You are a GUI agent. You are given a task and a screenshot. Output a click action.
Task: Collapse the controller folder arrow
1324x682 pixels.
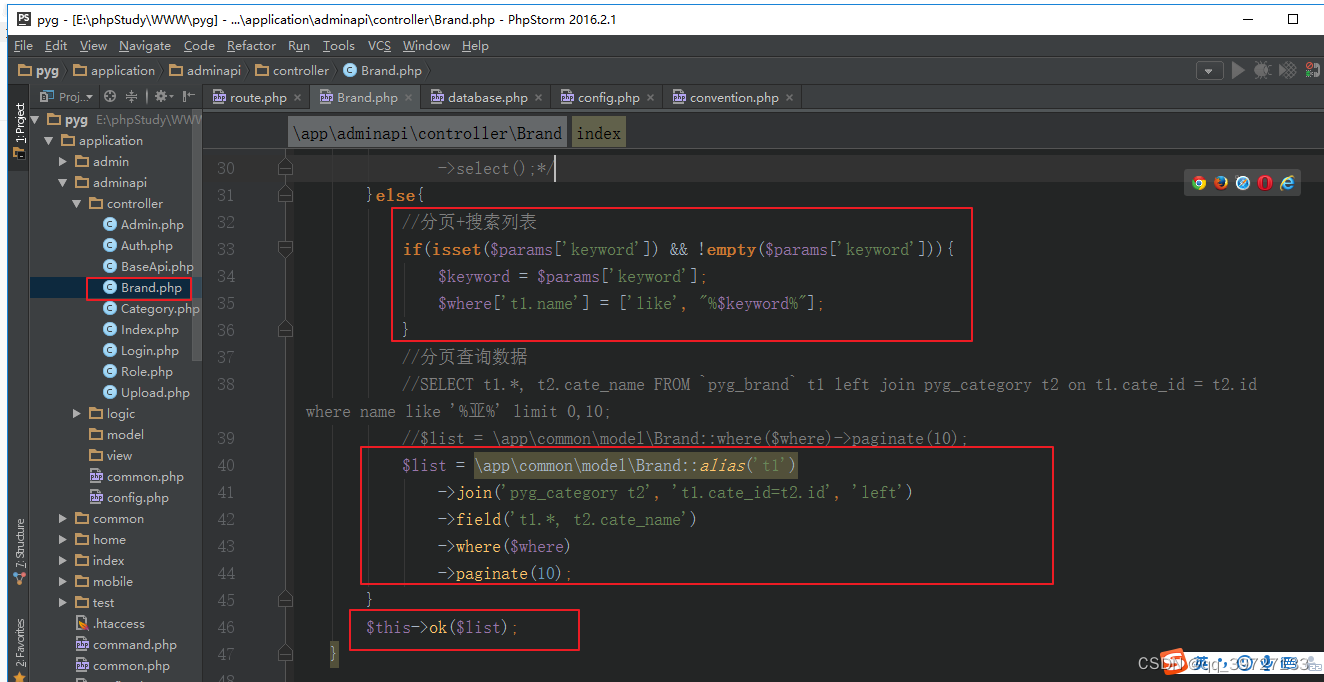point(78,203)
